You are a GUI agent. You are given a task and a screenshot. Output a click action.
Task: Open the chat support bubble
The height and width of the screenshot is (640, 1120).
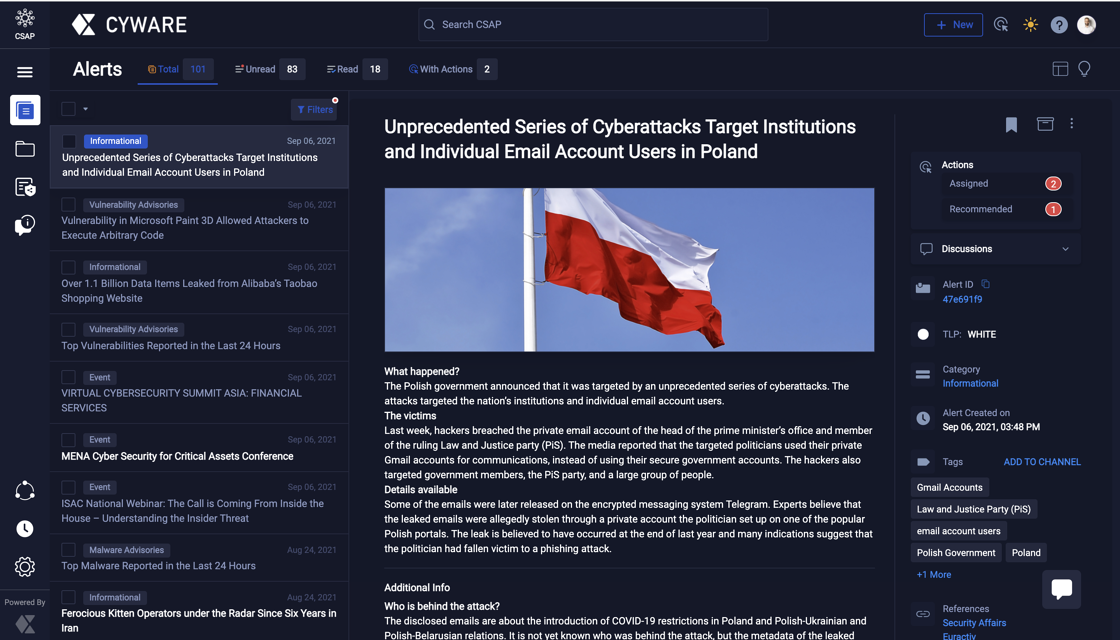(x=1061, y=589)
